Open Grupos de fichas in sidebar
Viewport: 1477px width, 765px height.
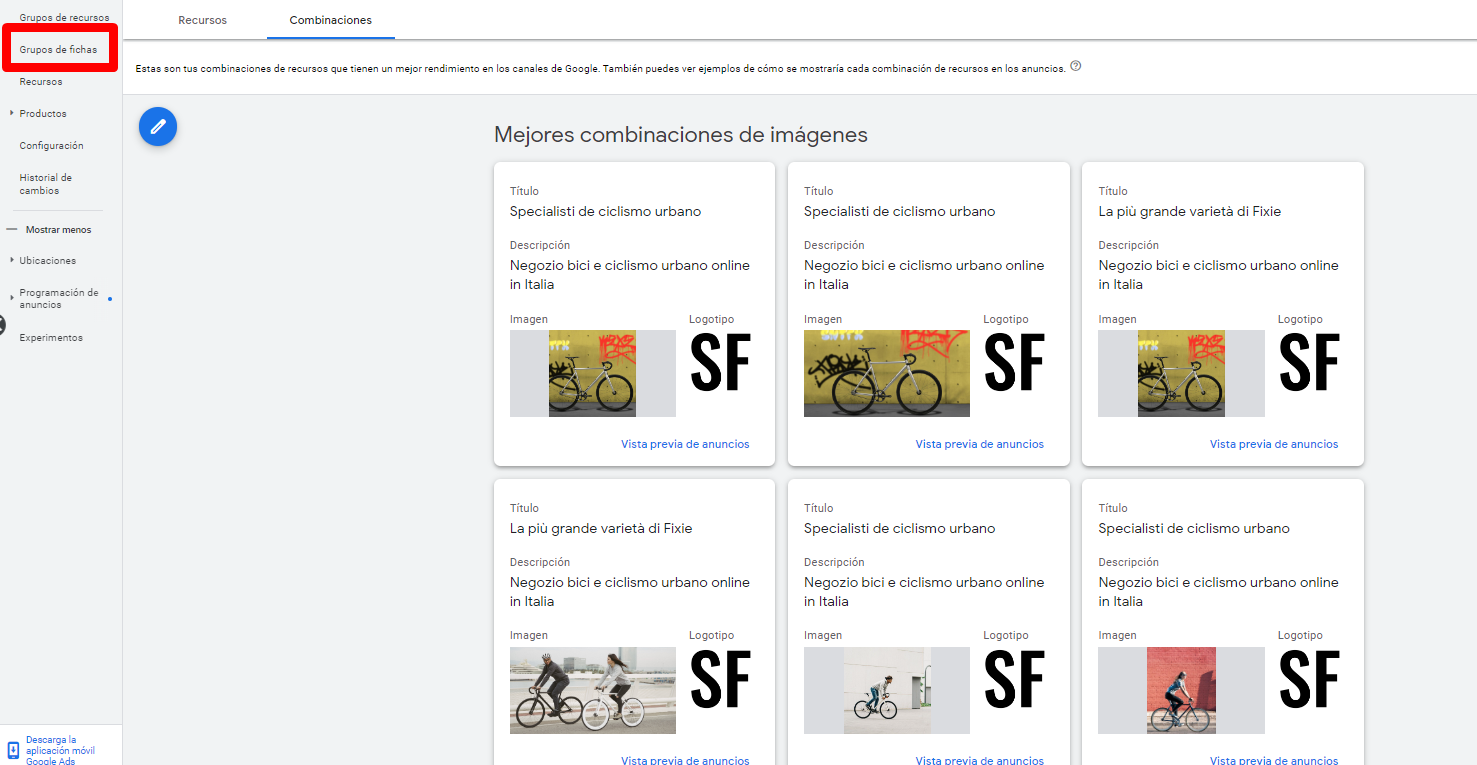click(58, 49)
